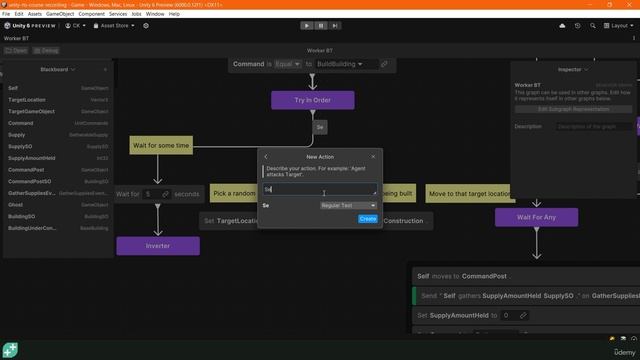
Task: Open the Layout dropdown
Action: pyautogui.click(x=619, y=26)
